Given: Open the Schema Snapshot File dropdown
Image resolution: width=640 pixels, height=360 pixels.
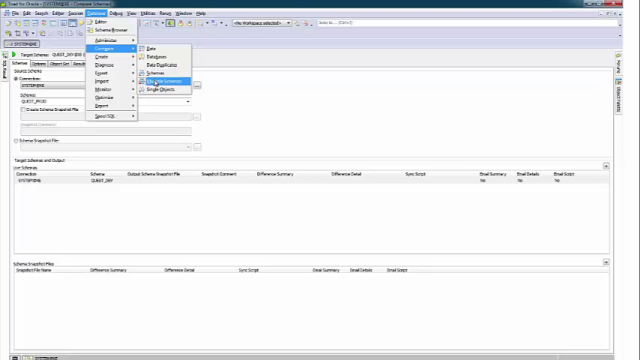Looking at the screenshot, I should click(x=188, y=147).
